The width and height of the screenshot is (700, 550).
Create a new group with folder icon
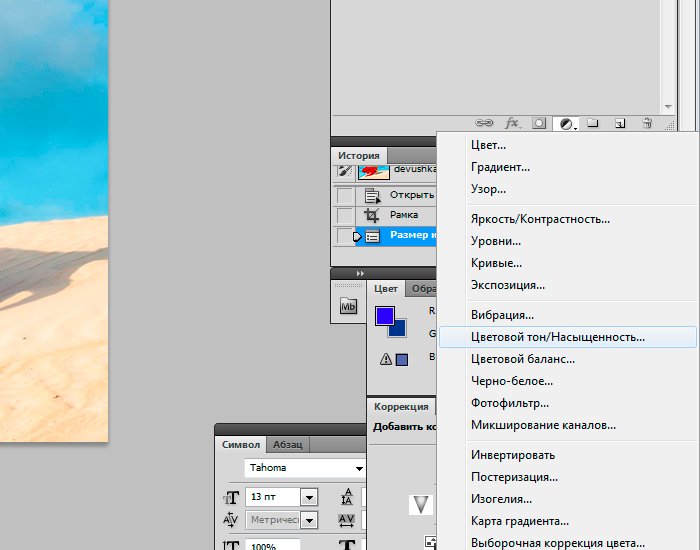point(592,123)
